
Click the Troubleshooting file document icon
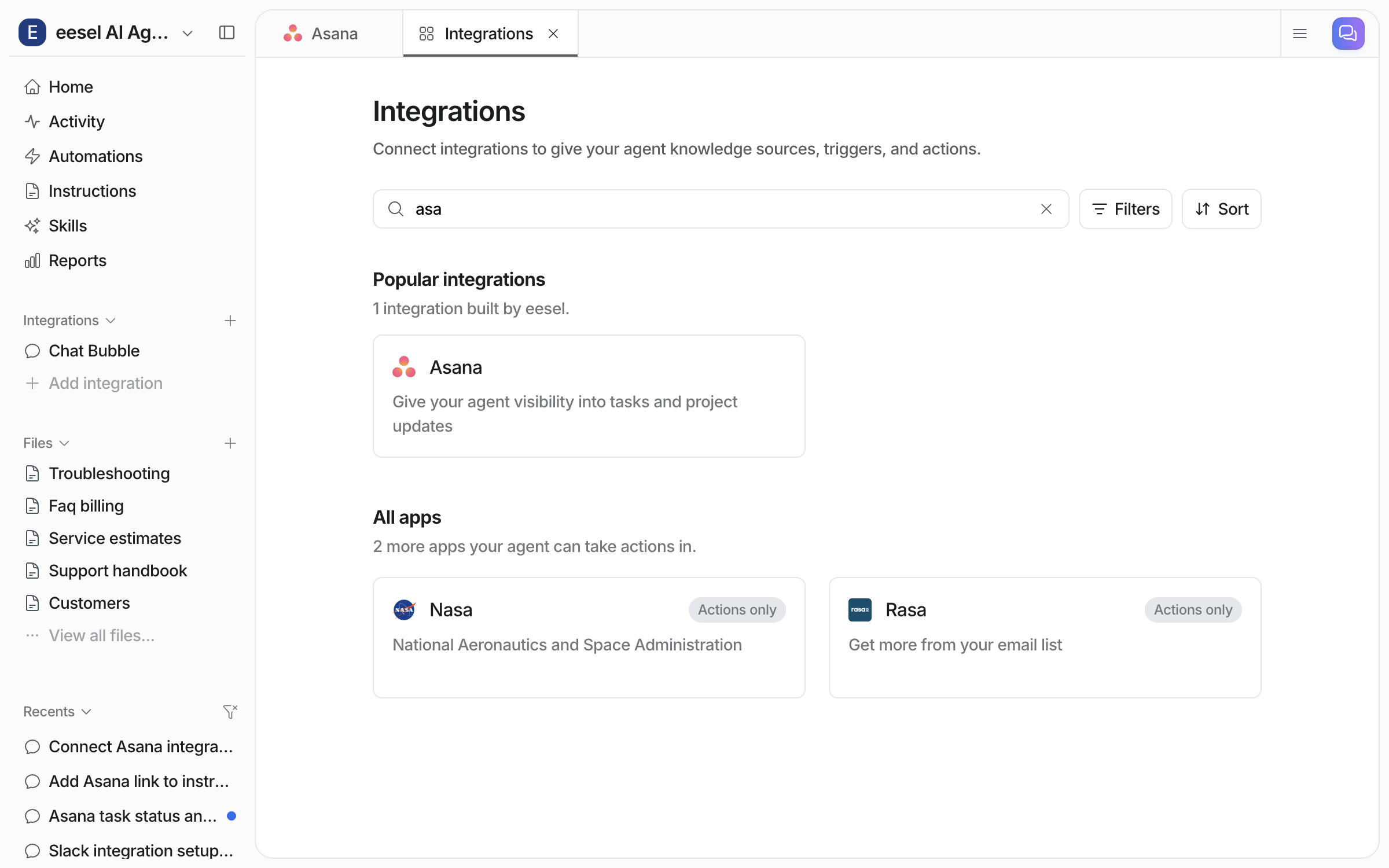coord(32,473)
